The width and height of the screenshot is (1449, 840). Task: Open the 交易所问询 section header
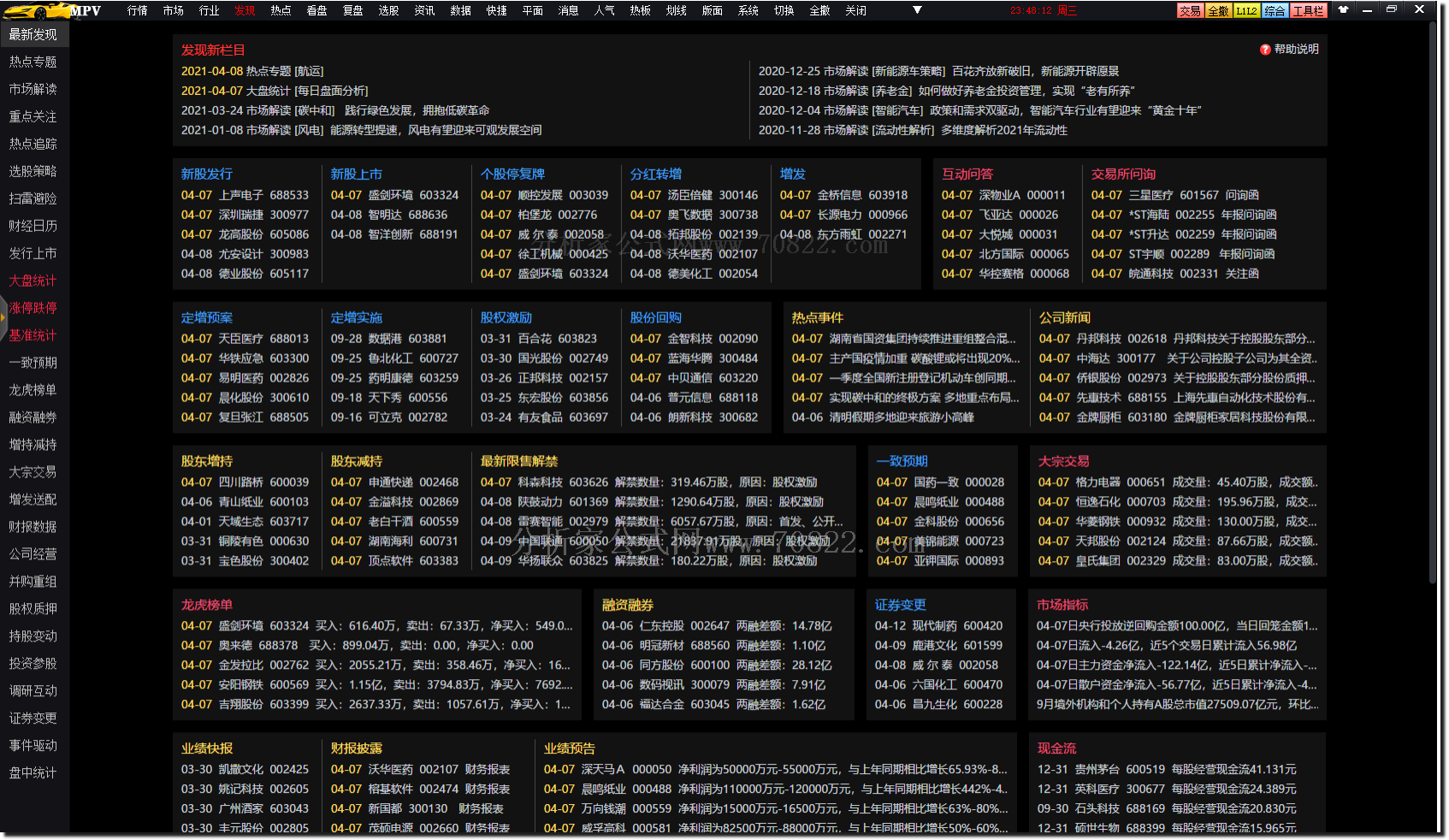pos(1123,174)
